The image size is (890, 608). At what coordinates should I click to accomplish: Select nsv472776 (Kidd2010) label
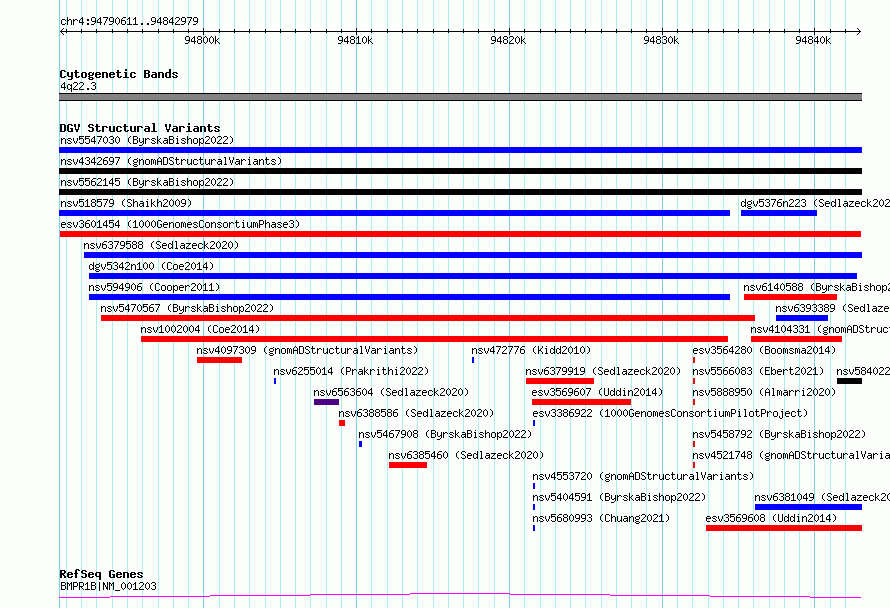(x=531, y=350)
